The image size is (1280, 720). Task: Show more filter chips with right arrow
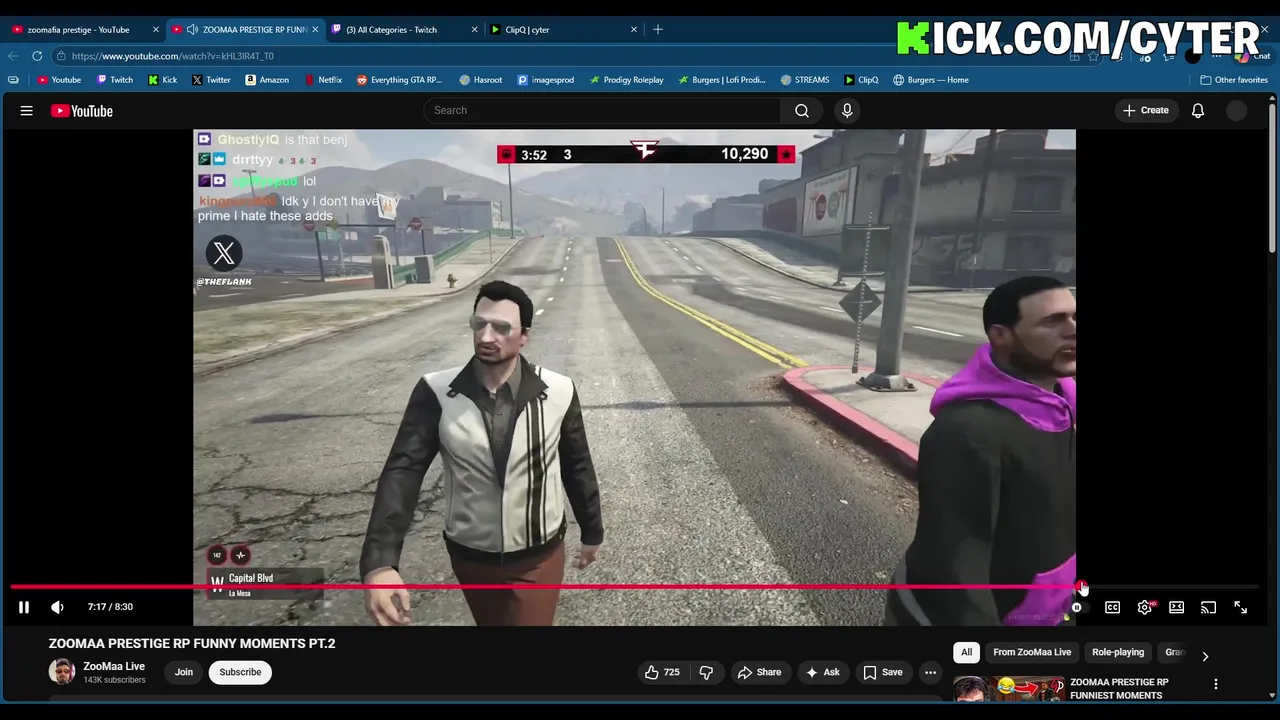pyautogui.click(x=1205, y=656)
